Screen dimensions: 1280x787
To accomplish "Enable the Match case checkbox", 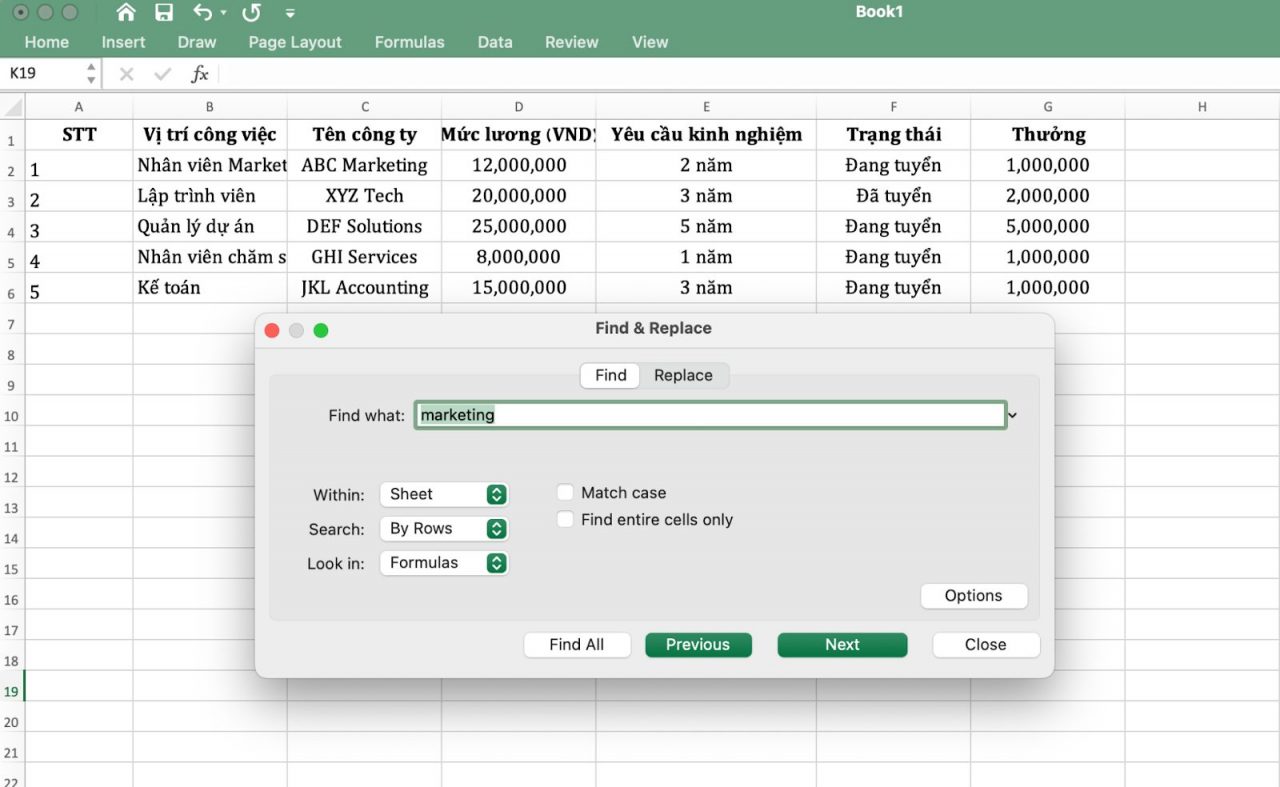I will 566,492.
